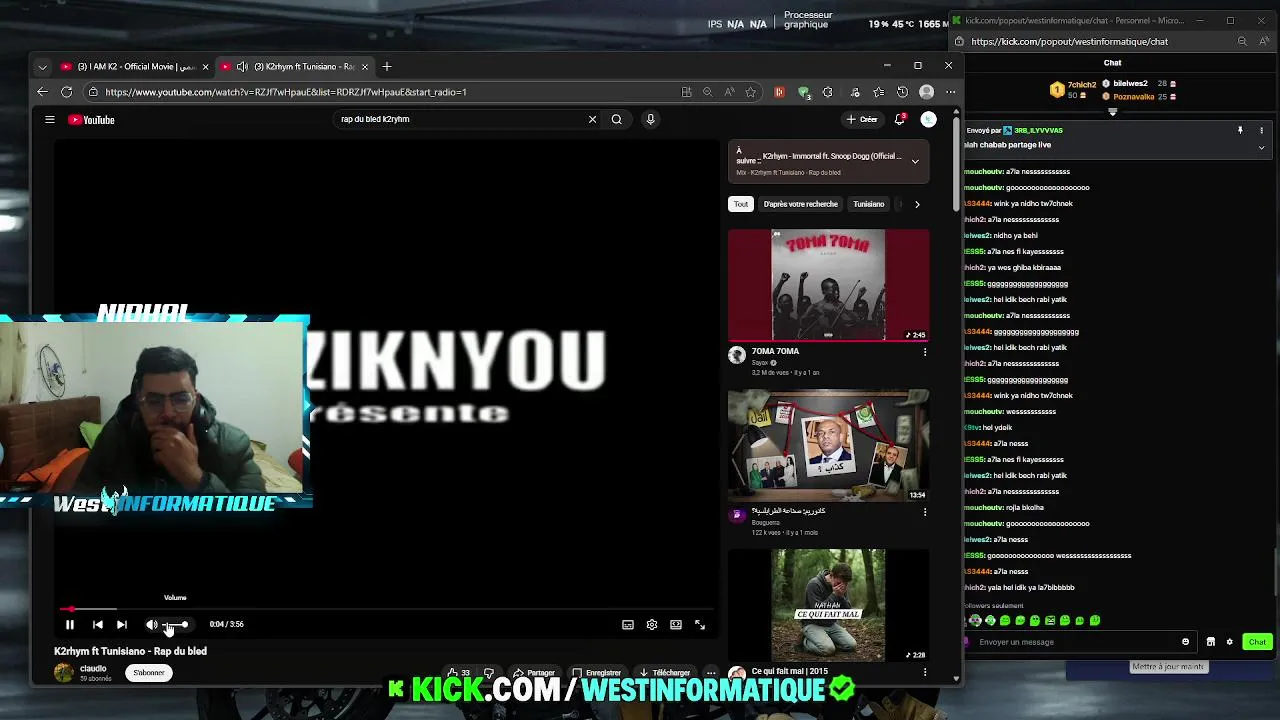Collapse the pinned message in Kick chat
The height and width of the screenshot is (720, 1280).
click(x=1261, y=147)
